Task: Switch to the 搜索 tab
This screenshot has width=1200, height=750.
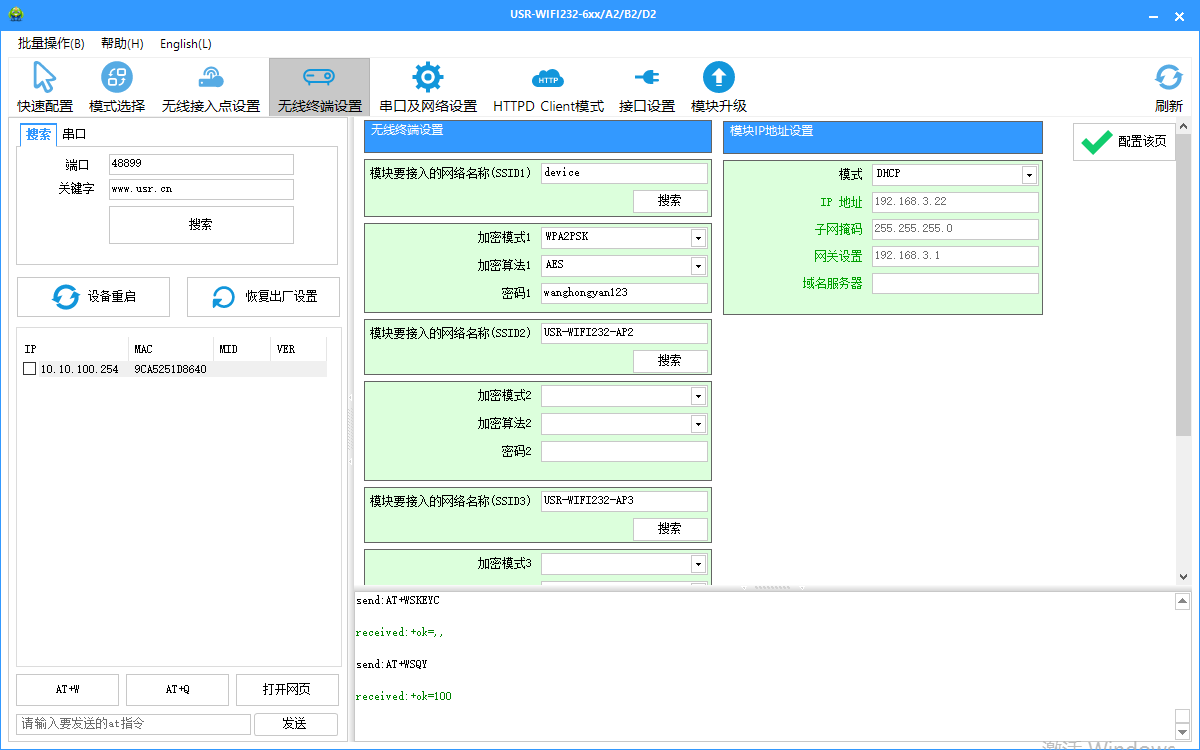Action: pyautogui.click(x=39, y=134)
